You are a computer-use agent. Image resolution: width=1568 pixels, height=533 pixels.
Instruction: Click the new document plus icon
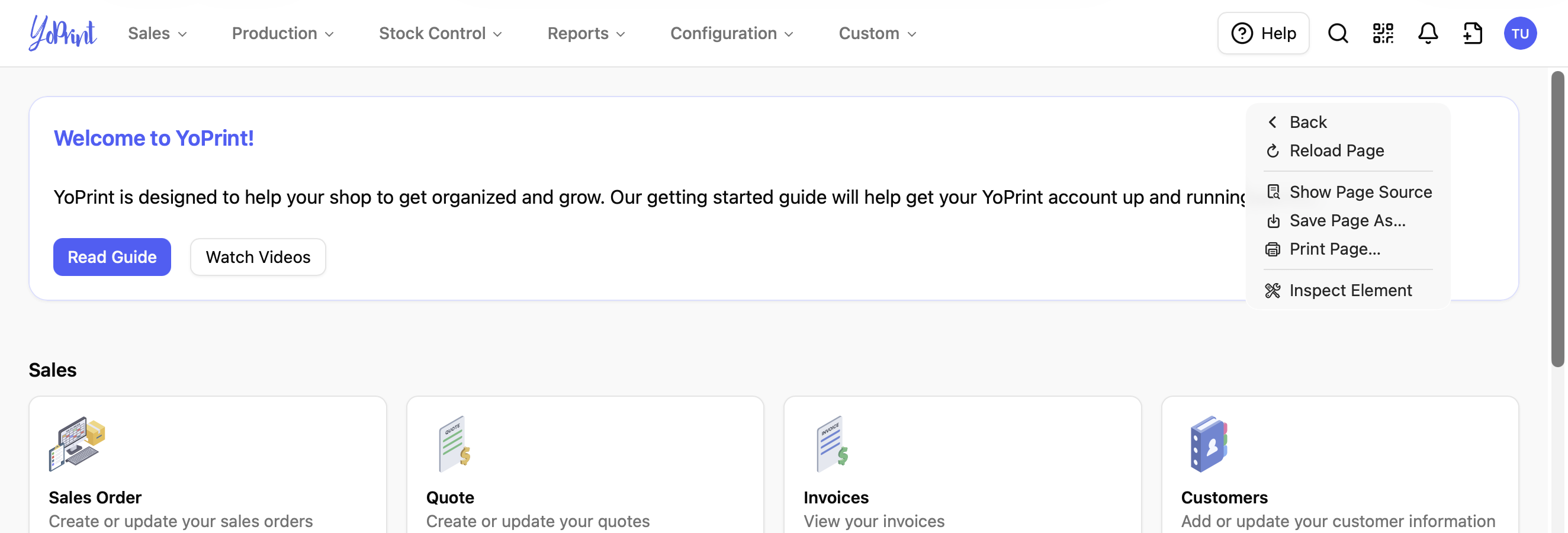pos(1473,33)
